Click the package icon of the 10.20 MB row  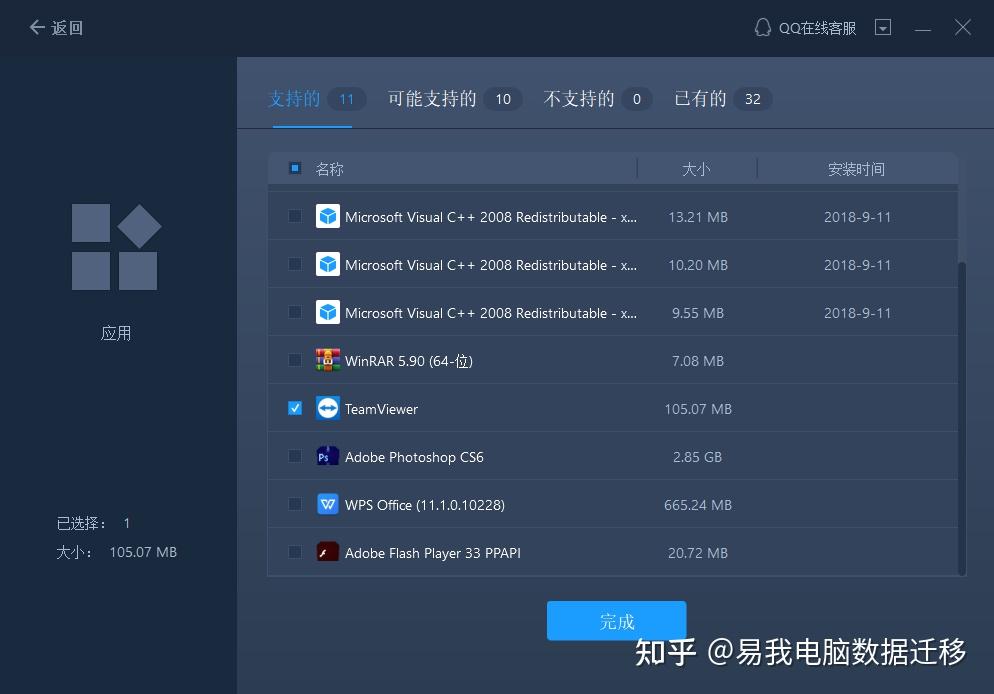(x=328, y=264)
